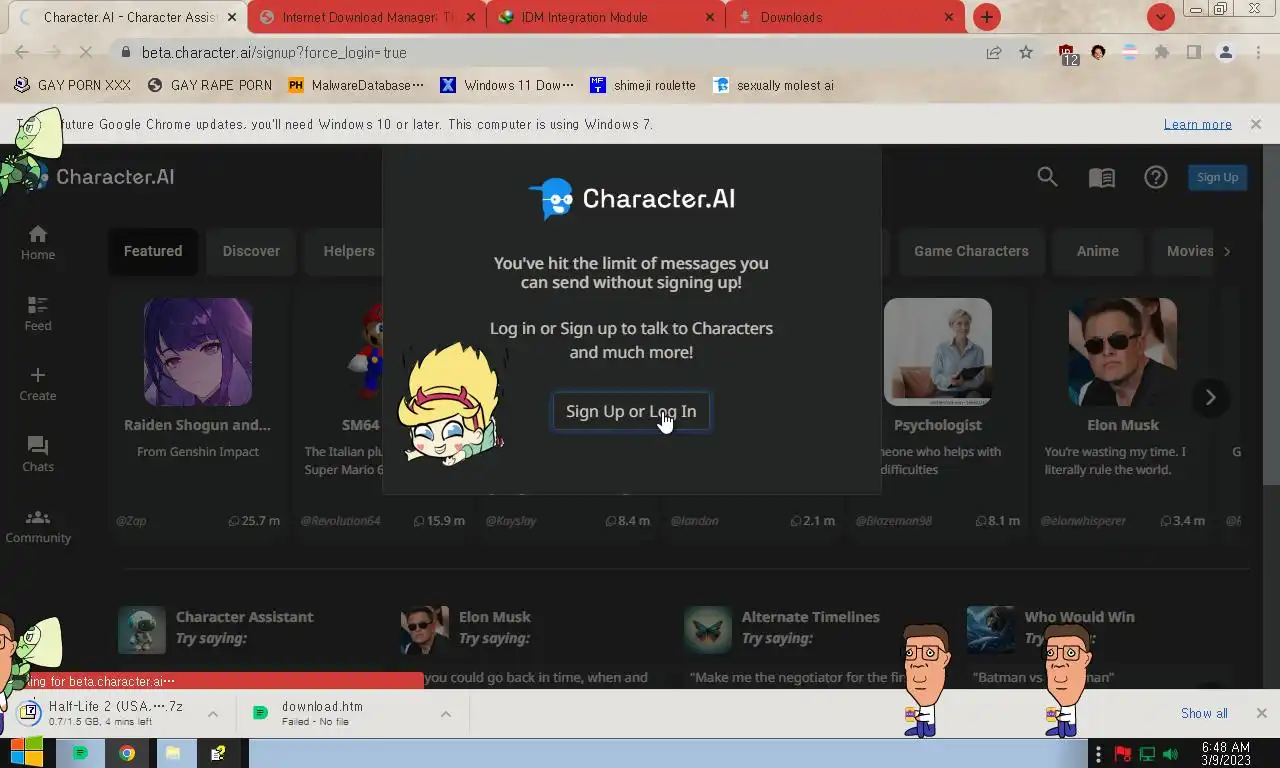
Task: Open Chats from the sidebar
Action: (x=38, y=455)
